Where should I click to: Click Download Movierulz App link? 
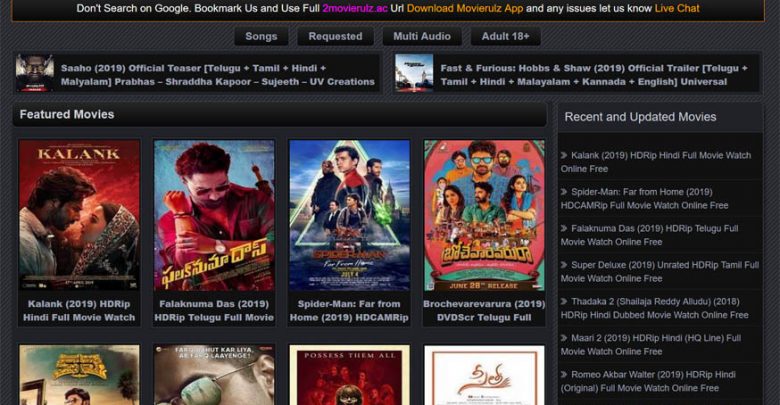pyautogui.click(x=465, y=8)
